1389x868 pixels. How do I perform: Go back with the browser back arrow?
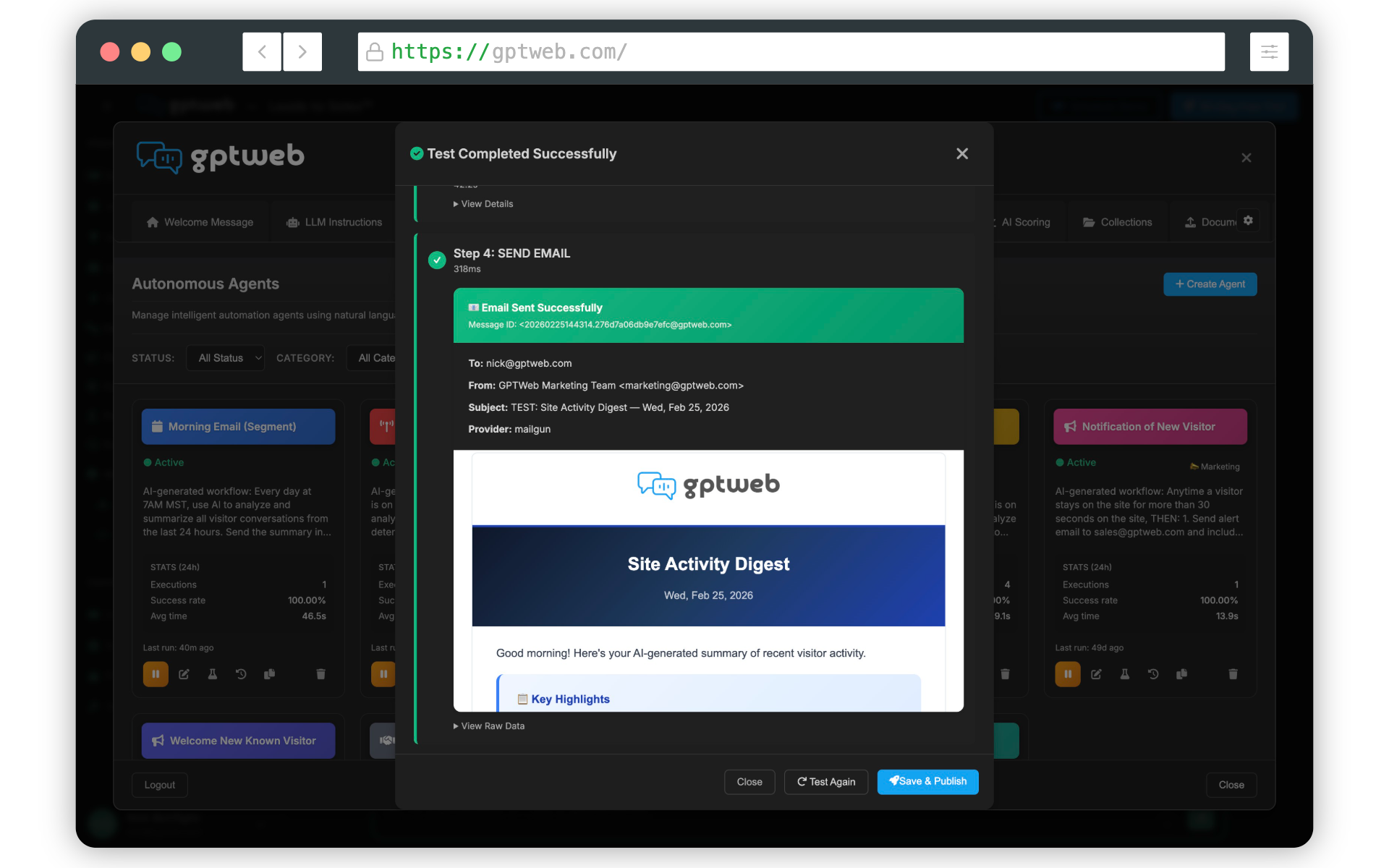(262, 51)
